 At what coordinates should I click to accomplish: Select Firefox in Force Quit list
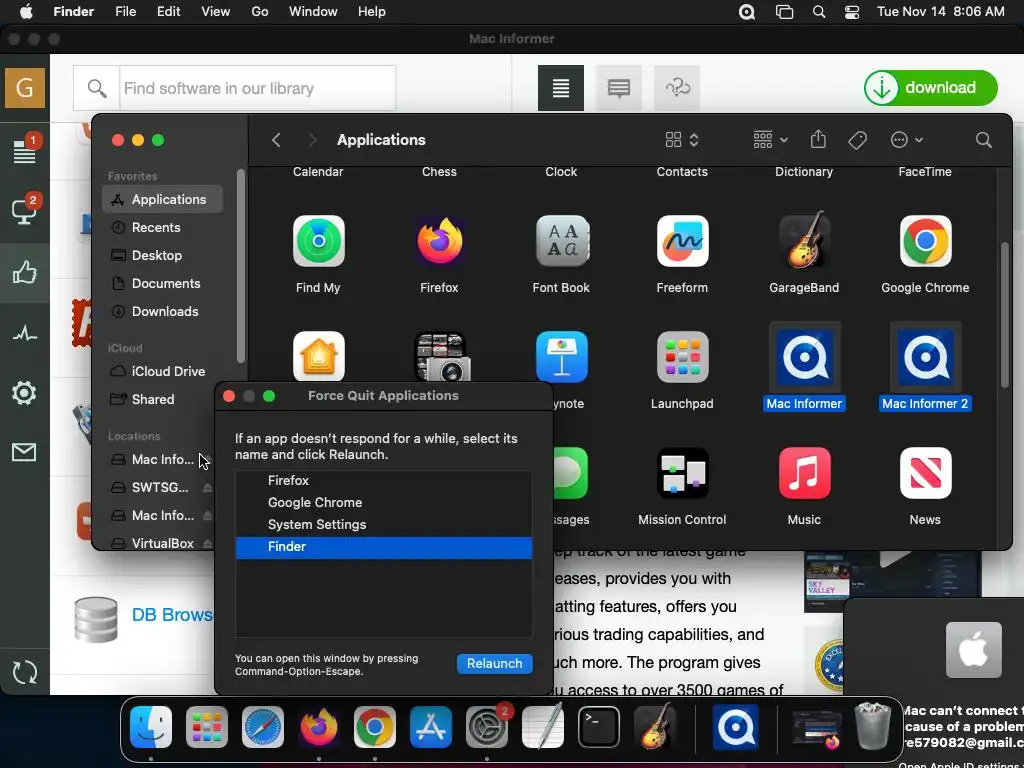click(x=383, y=480)
